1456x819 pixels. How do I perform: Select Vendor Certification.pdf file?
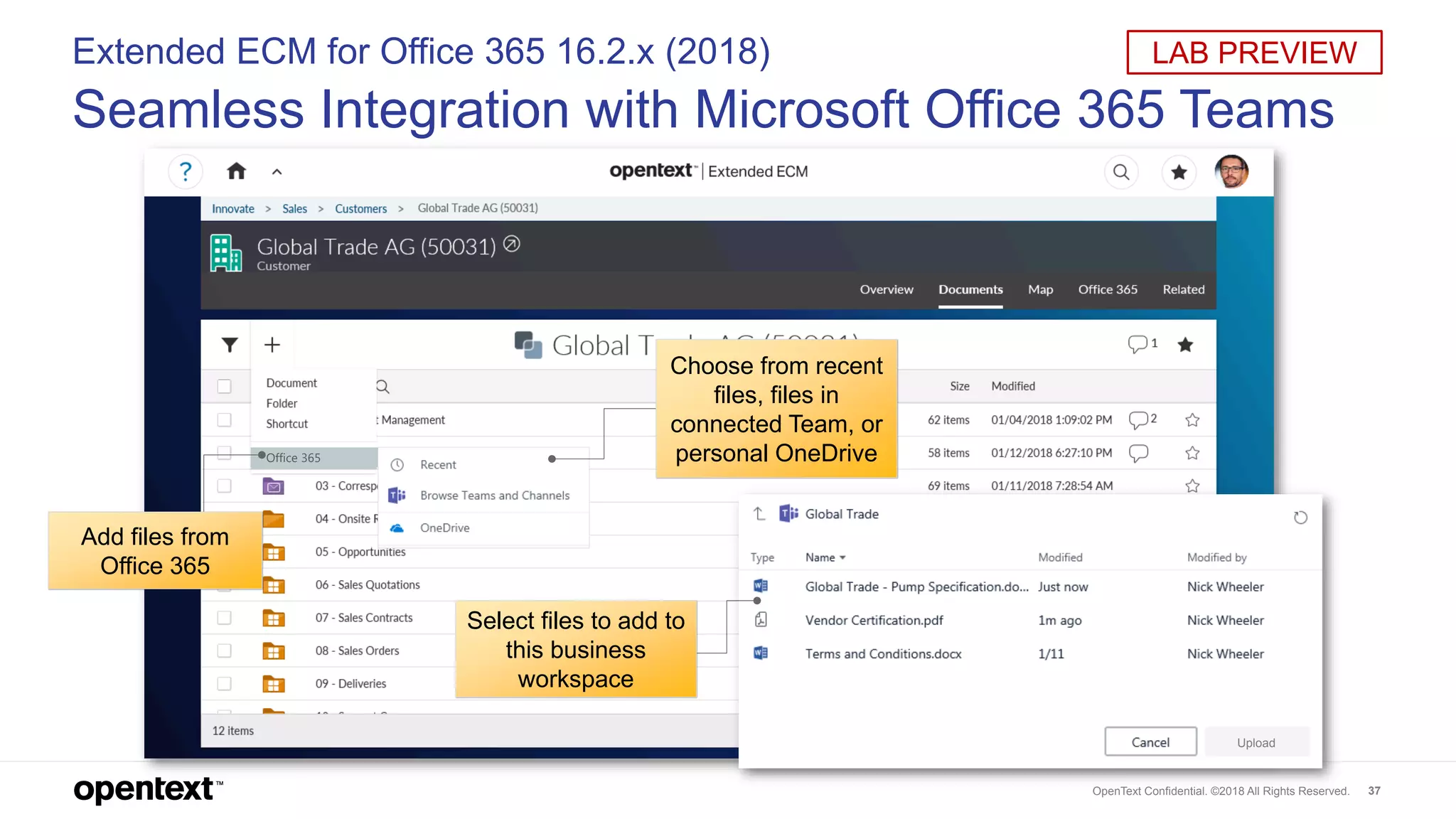(x=874, y=620)
